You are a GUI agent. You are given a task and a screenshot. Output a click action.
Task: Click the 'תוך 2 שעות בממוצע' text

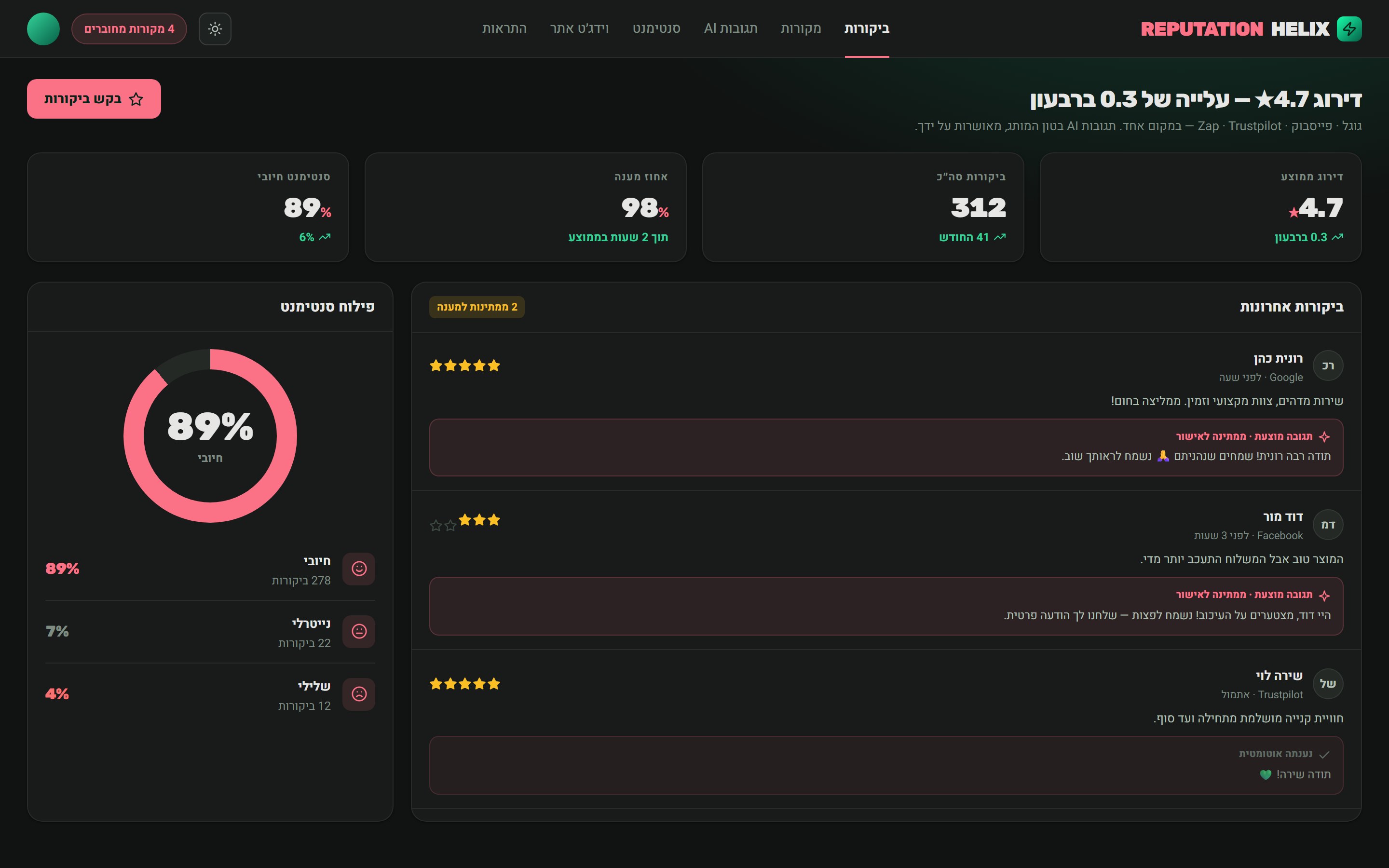click(618, 237)
